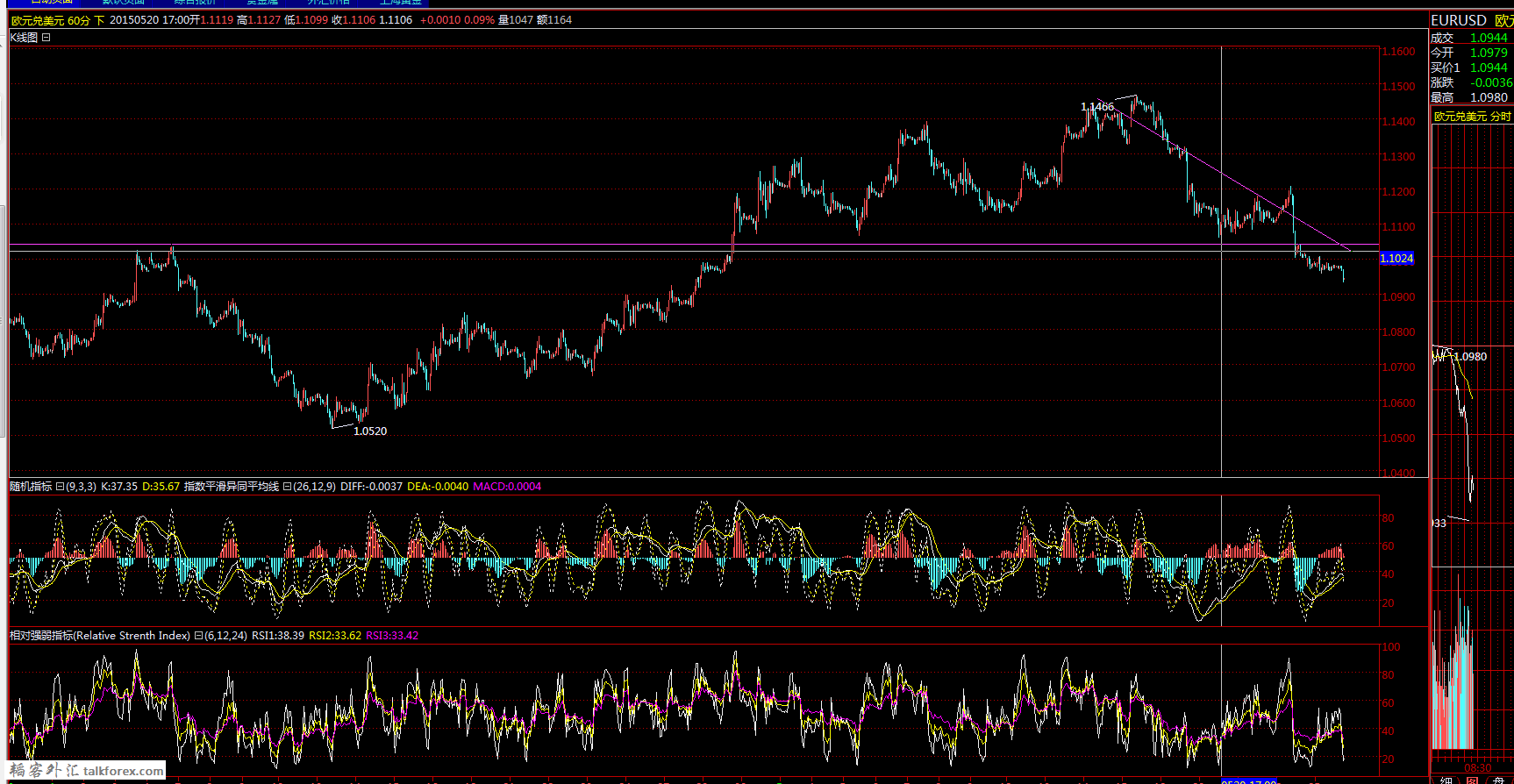Image resolution: width=1514 pixels, height=784 pixels.
Task: Collapse the 随机指标 indicator toggle box
Action: (x=59, y=487)
